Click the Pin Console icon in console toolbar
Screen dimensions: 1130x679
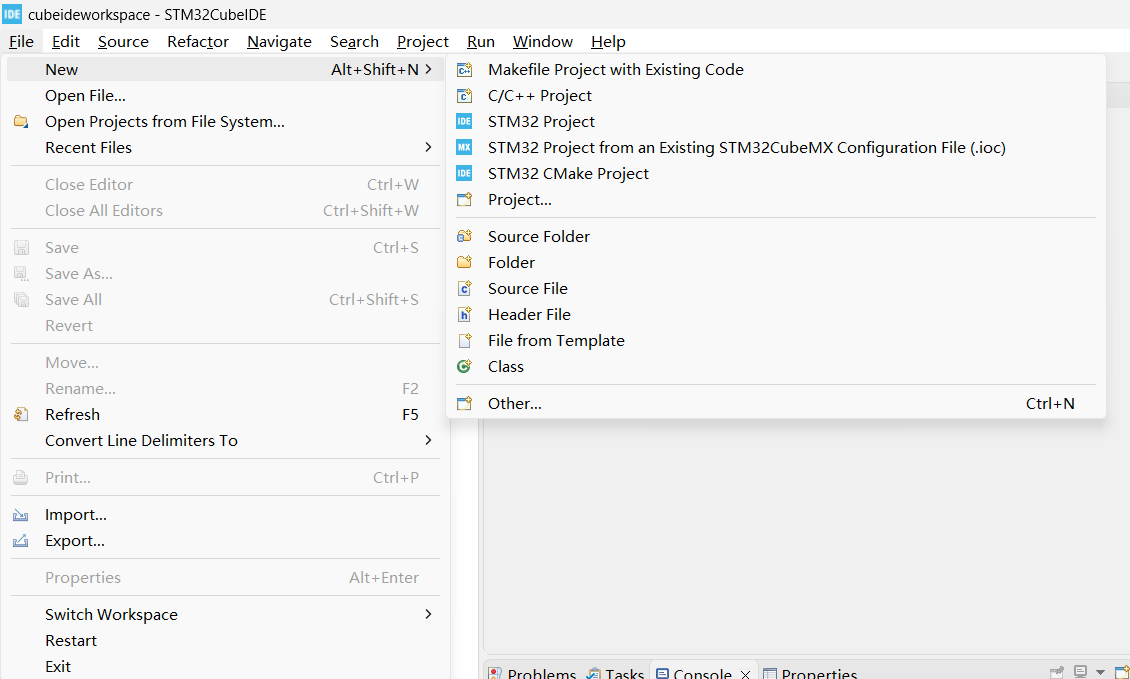pyautogui.click(x=1056, y=673)
